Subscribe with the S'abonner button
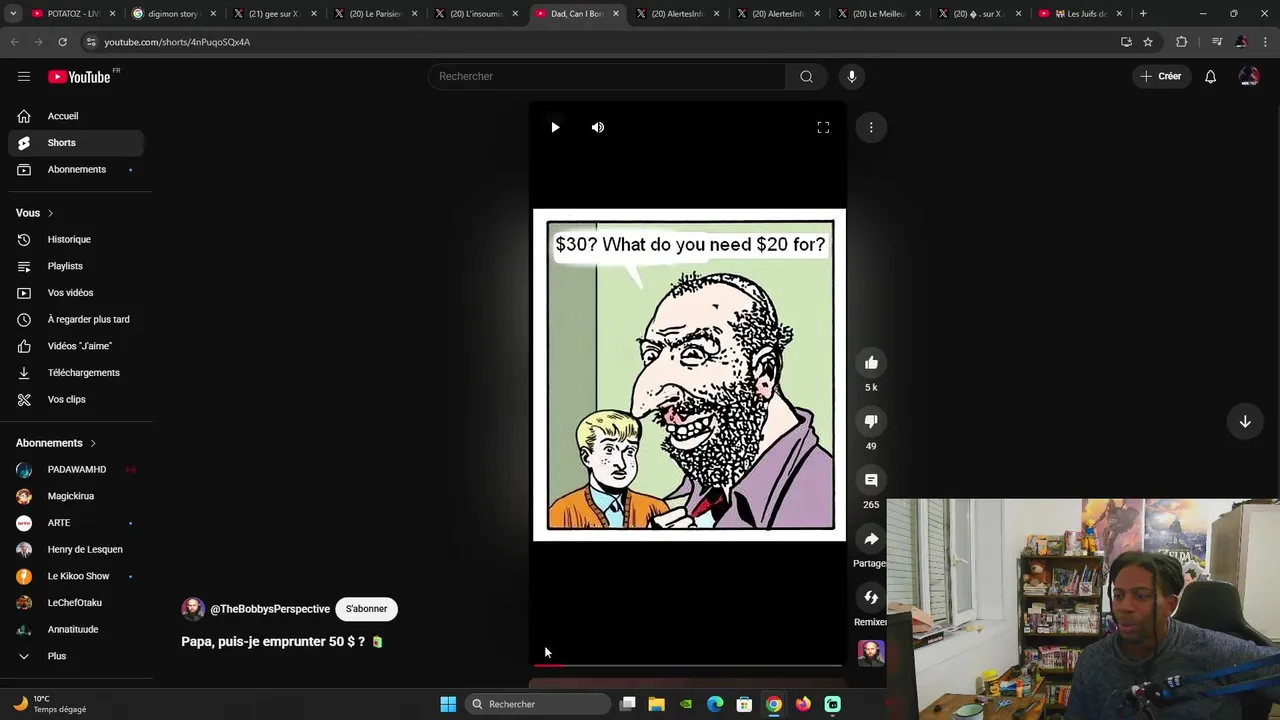Image resolution: width=1280 pixels, height=720 pixels. (366, 609)
